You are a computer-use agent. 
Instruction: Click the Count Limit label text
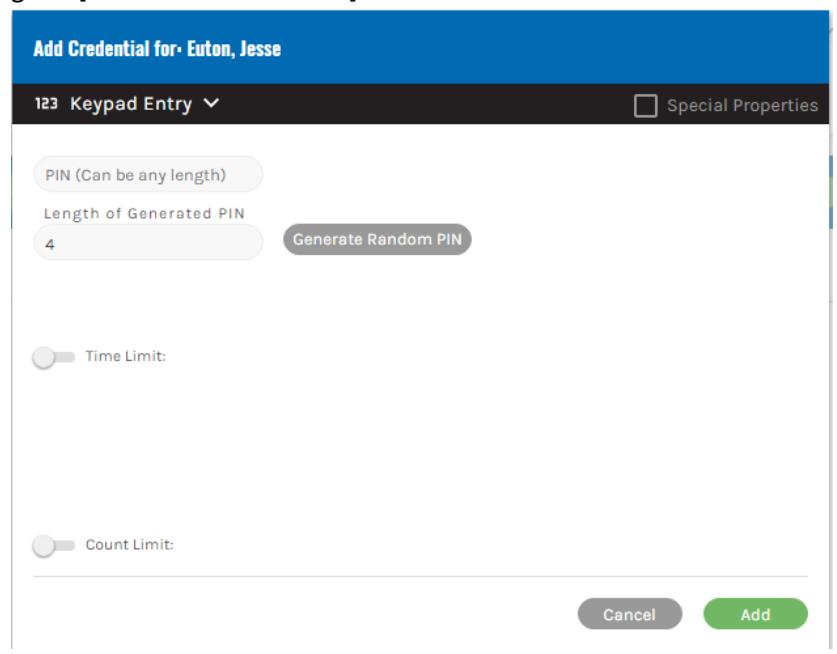pyautogui.click(x=130, y=545)
